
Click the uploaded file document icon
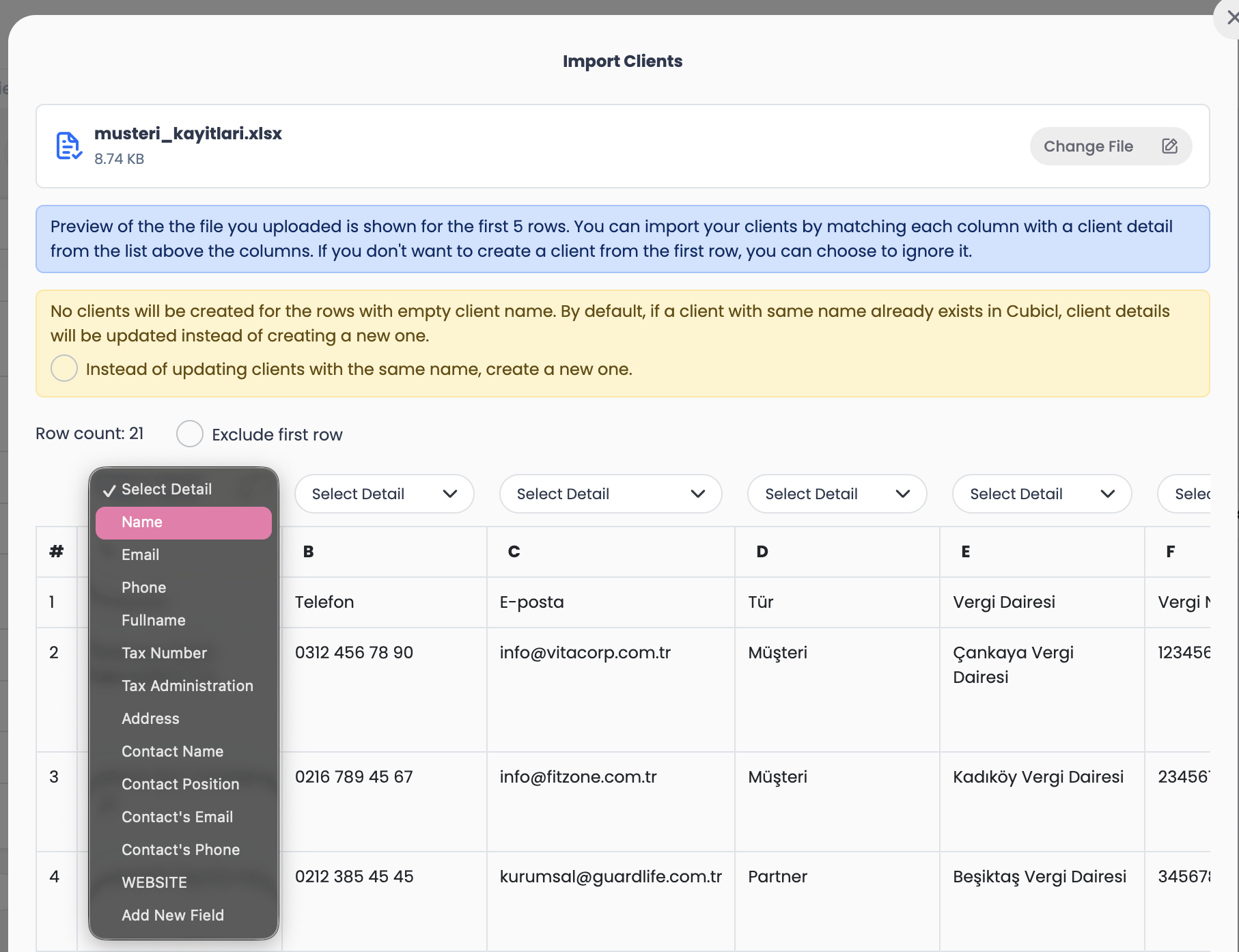tap(68, 146)
